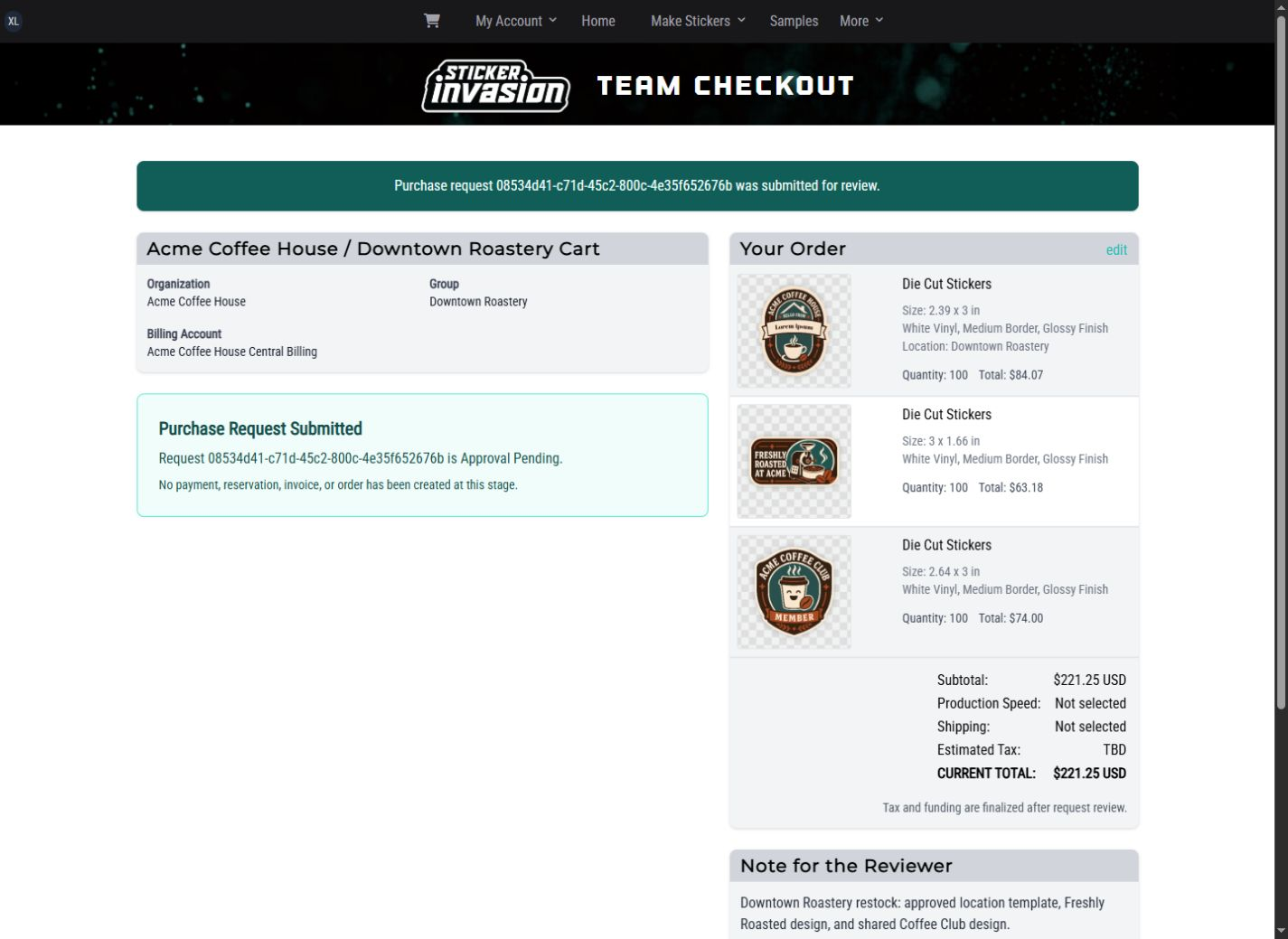Viewport: 1288px width, 939px height.
Task: Click the 'Your Order' heading
Action: point(793,249)
